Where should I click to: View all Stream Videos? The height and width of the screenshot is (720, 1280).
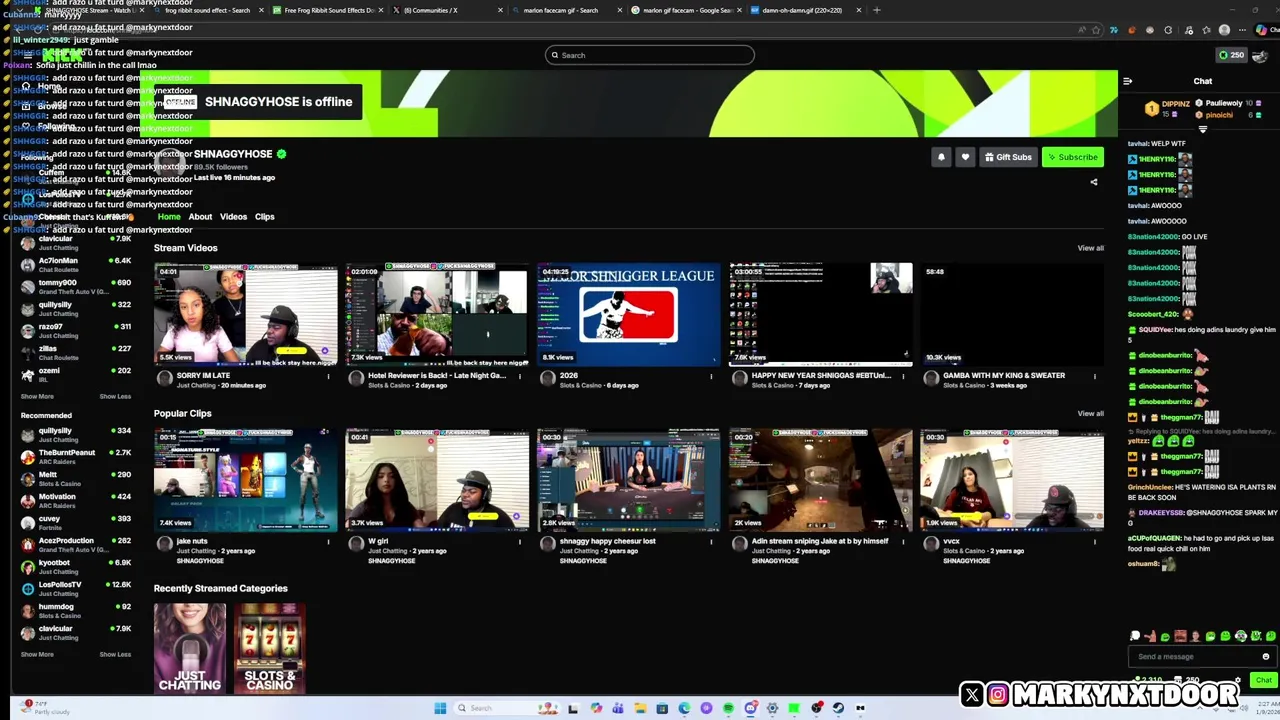(x=1090, y=248)
